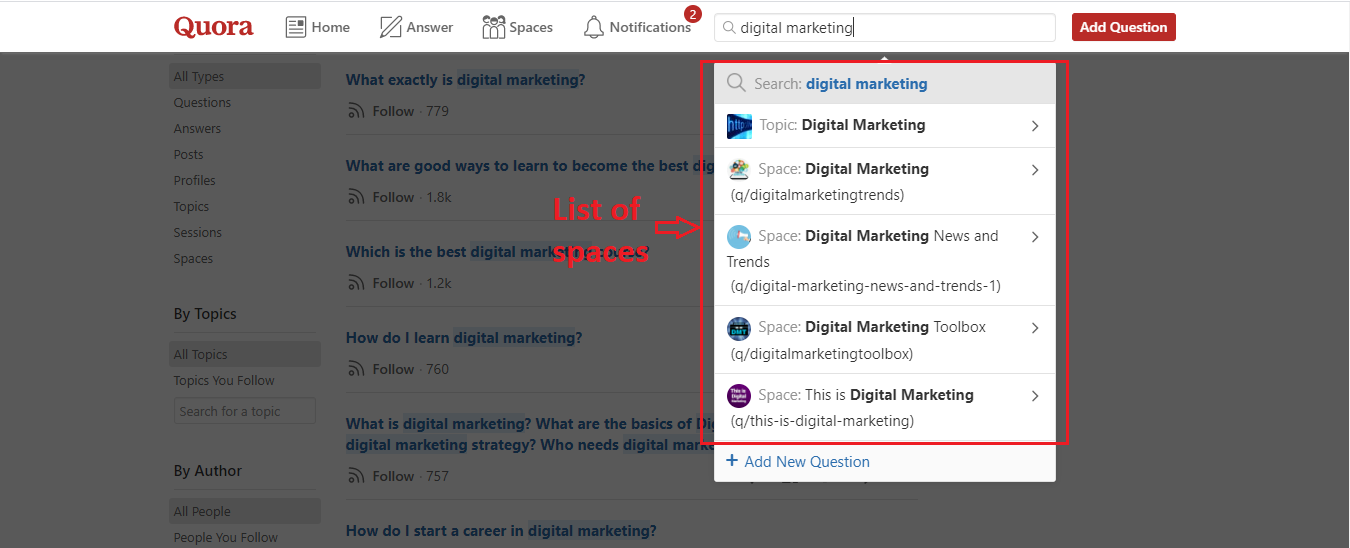Select All Types filter
1350x548 pixels.
click(x=245, y=76)
